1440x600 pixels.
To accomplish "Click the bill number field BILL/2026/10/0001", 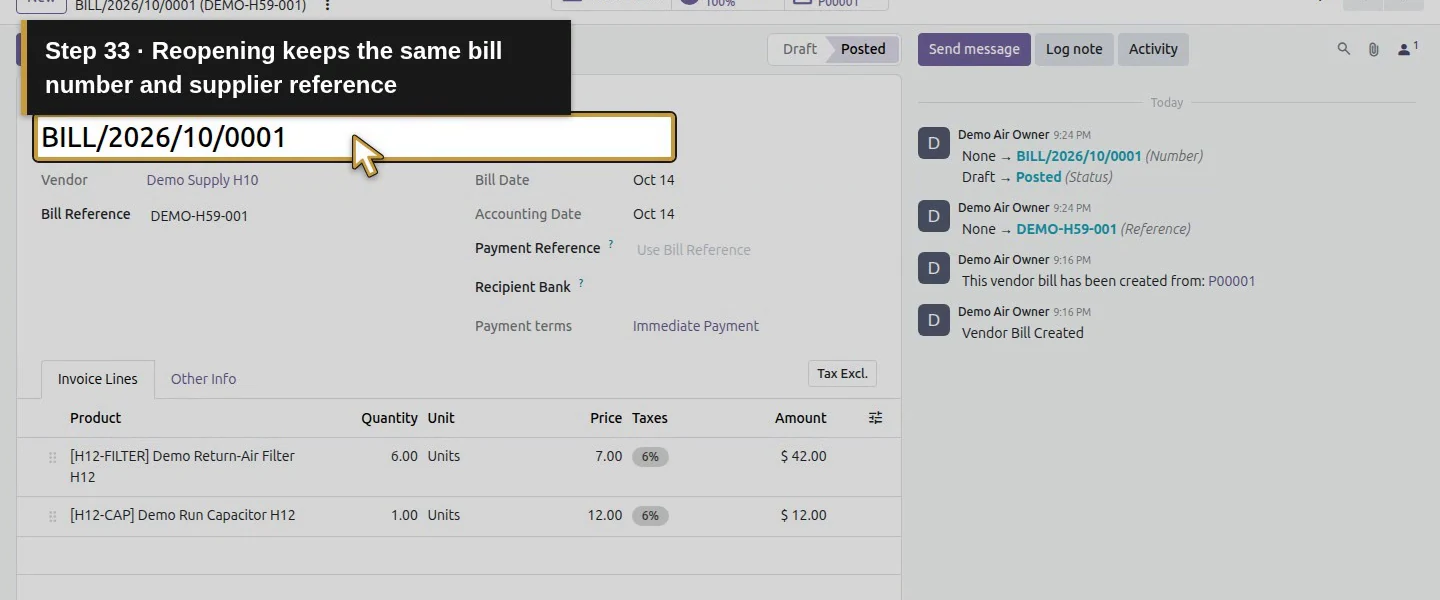I will (355, 137).
